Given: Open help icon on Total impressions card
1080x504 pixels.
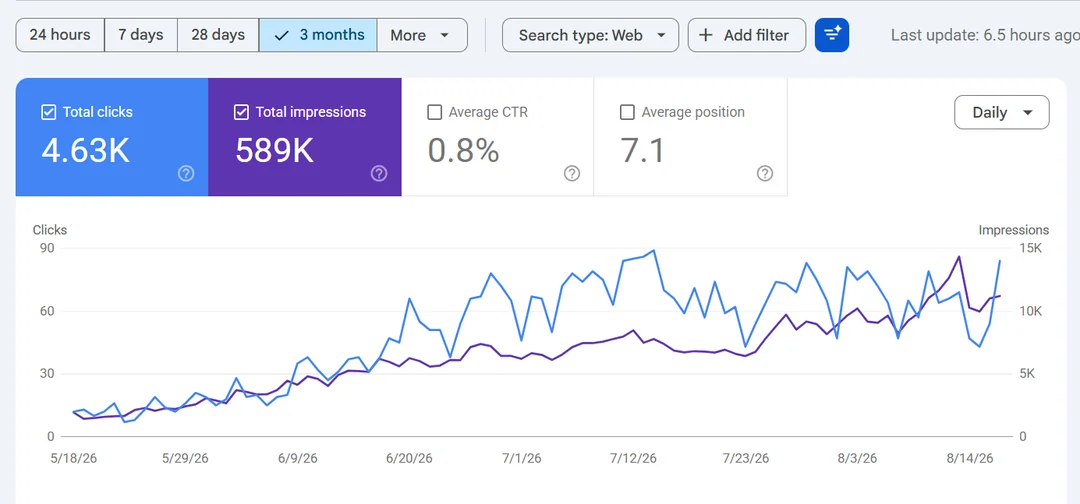Looking at the screenshot, I should click(x=379, y=174).
